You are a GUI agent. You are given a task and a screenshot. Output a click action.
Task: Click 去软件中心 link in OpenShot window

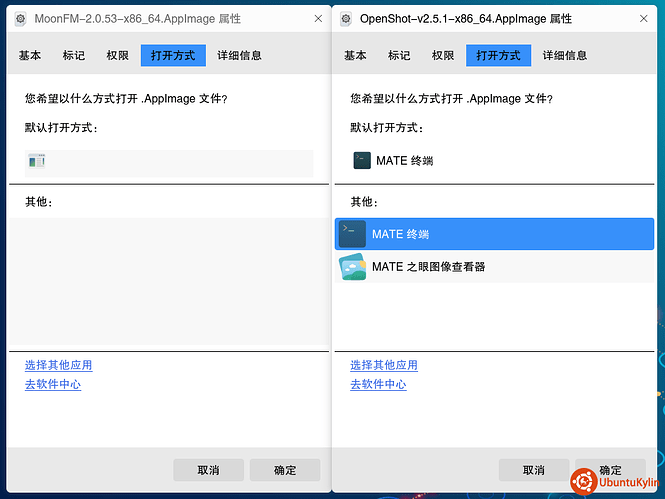pos(378,384)
